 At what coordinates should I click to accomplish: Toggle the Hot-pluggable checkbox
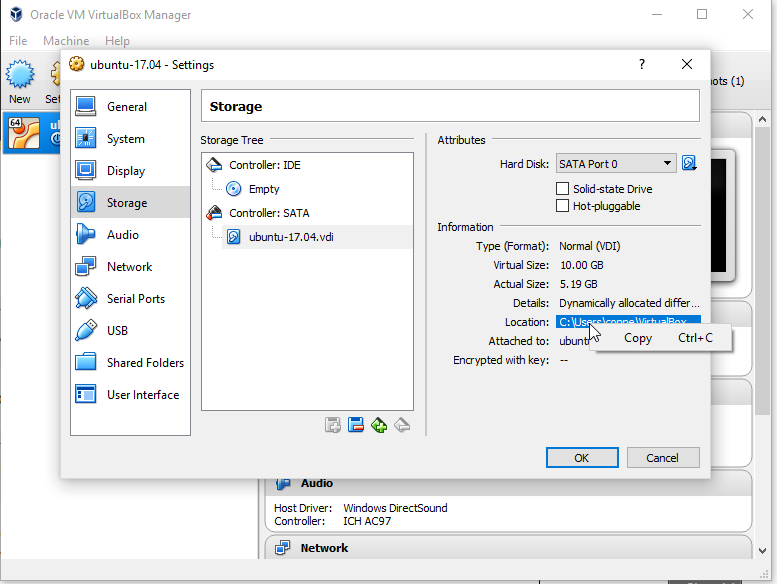(563, 206)
